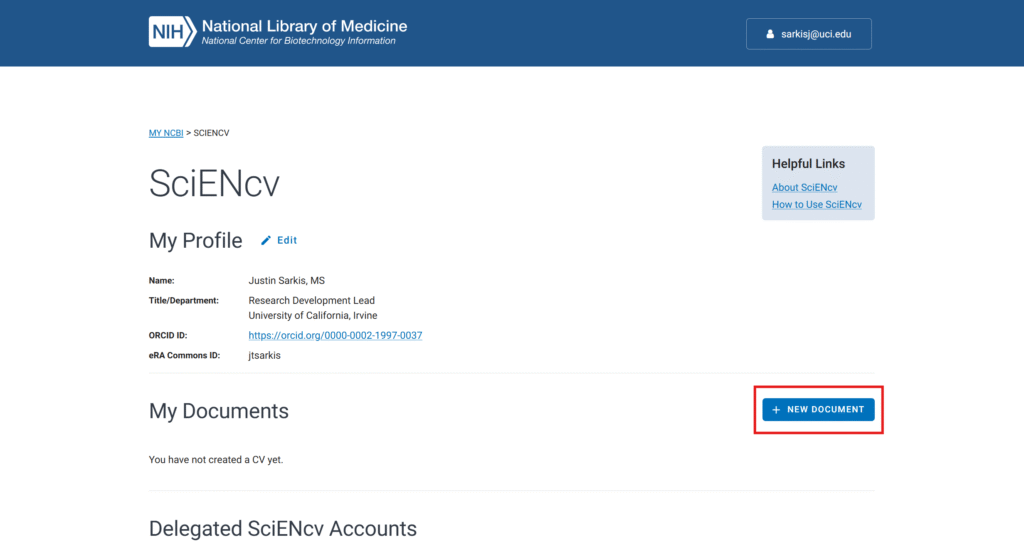This screenshot has width=1024, height=552.
Task: Click the National Library of Medicine title
Action: 304,26
